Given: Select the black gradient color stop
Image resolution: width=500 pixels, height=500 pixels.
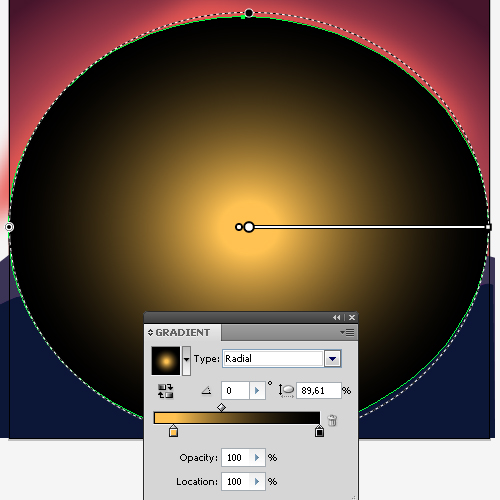Looking at the screenshot, I should (x=319, y=431).
